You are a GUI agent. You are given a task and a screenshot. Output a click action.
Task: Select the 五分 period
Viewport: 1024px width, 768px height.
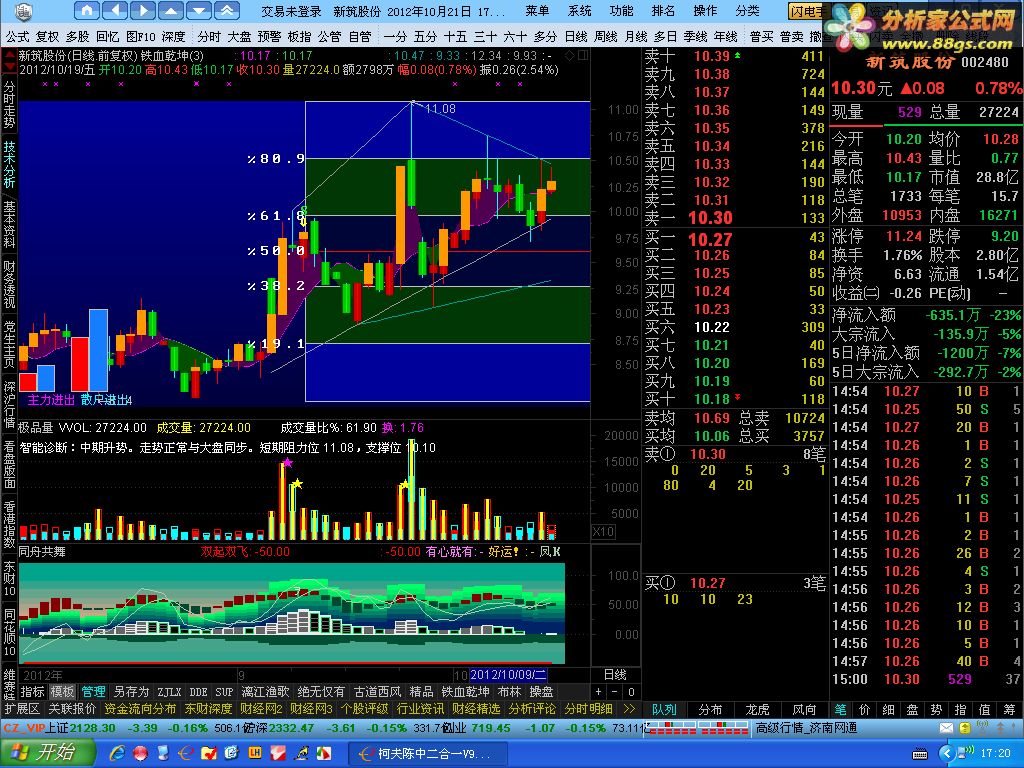pos(425,37)
